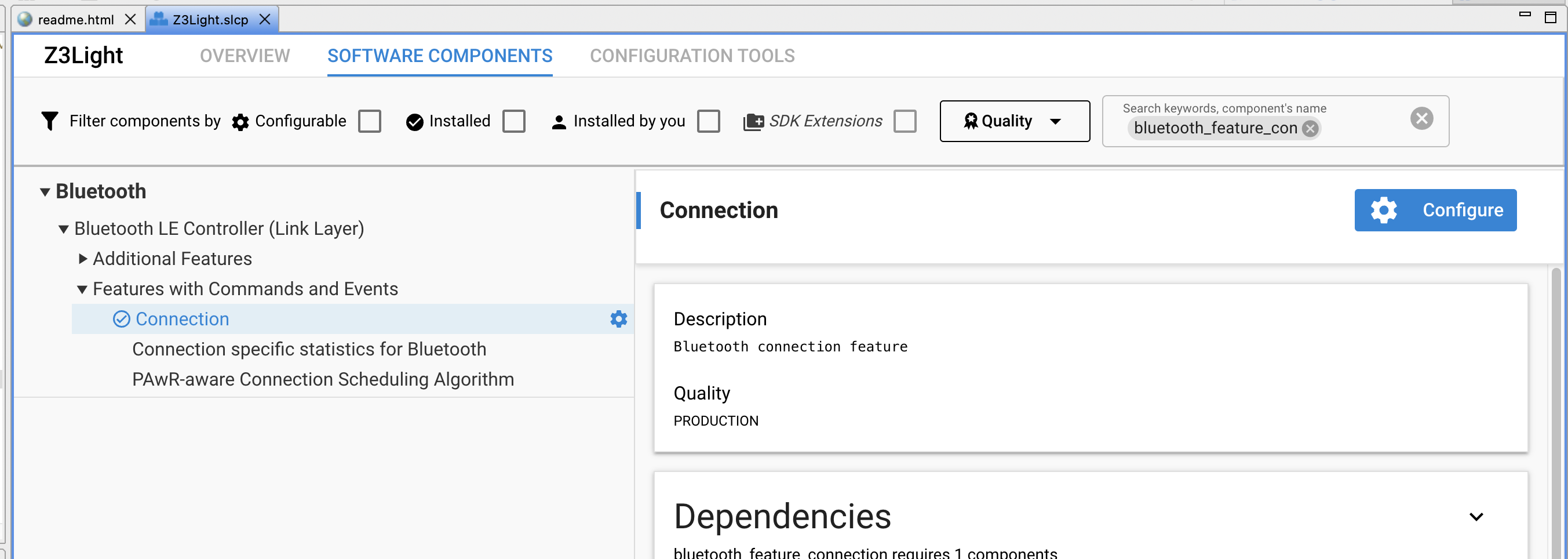Open the Quality dropdown
The image size is (1568, 559).
click(1015, 121)
